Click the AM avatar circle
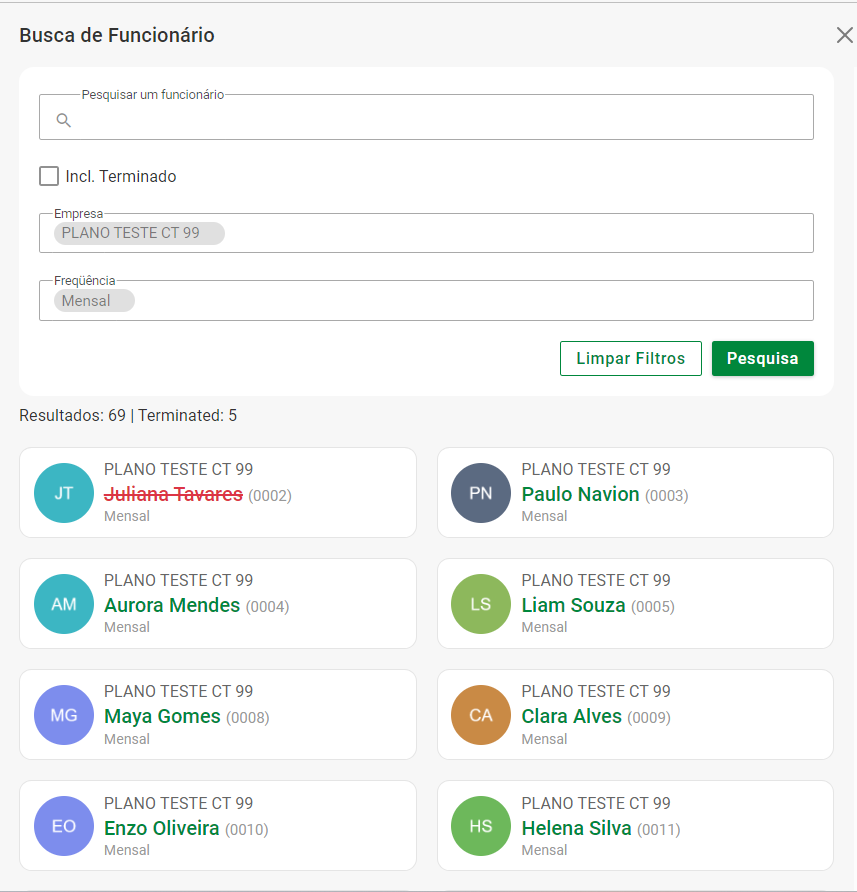 pyautogui.click(x=64, y=604)
